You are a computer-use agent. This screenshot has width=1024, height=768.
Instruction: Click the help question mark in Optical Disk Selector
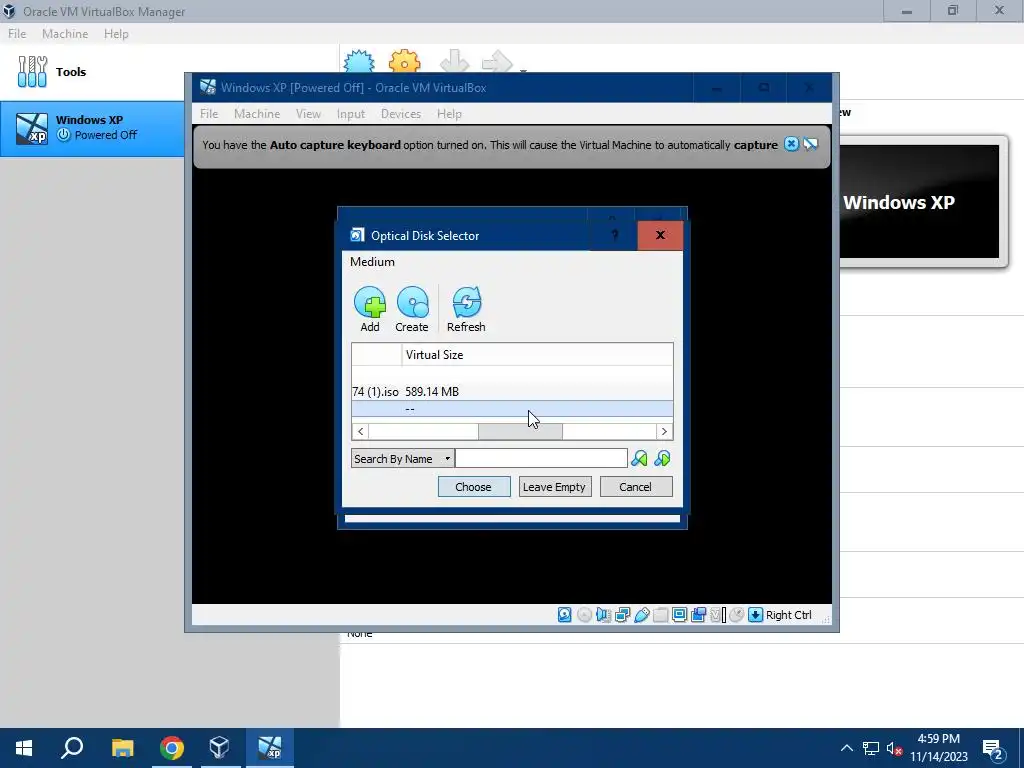tap(614, 235)
